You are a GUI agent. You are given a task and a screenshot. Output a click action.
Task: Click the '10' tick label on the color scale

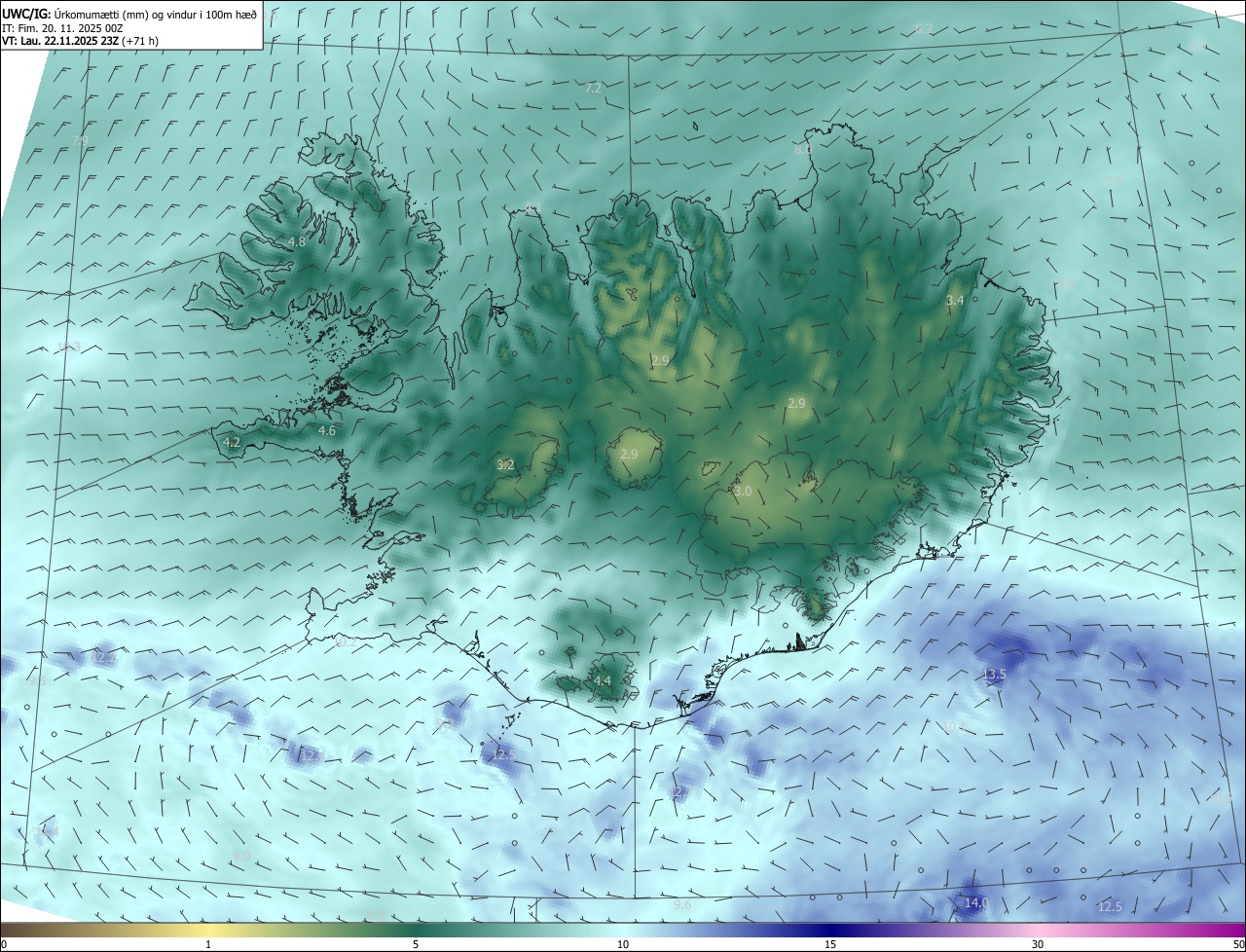(623, 944)
